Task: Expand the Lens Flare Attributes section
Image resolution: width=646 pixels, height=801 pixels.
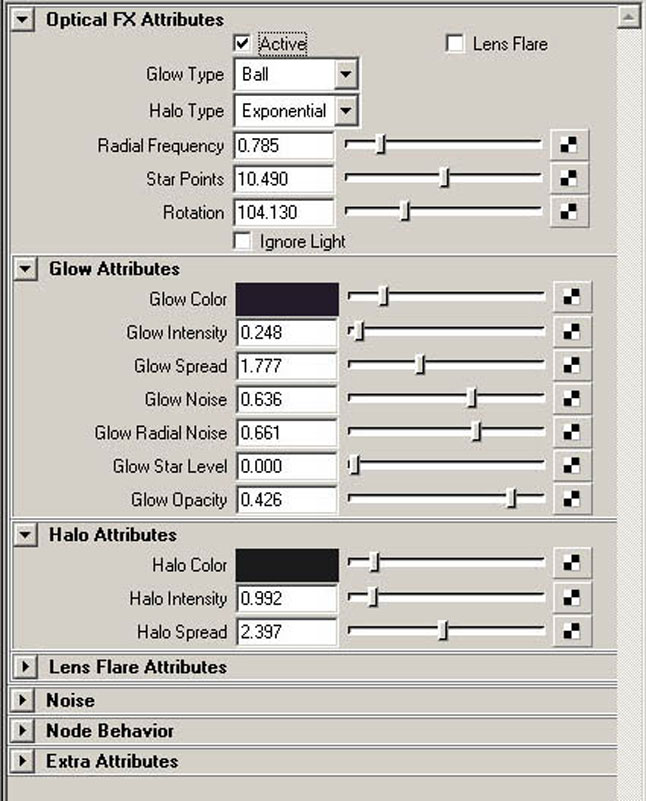Action: (25, 667)
